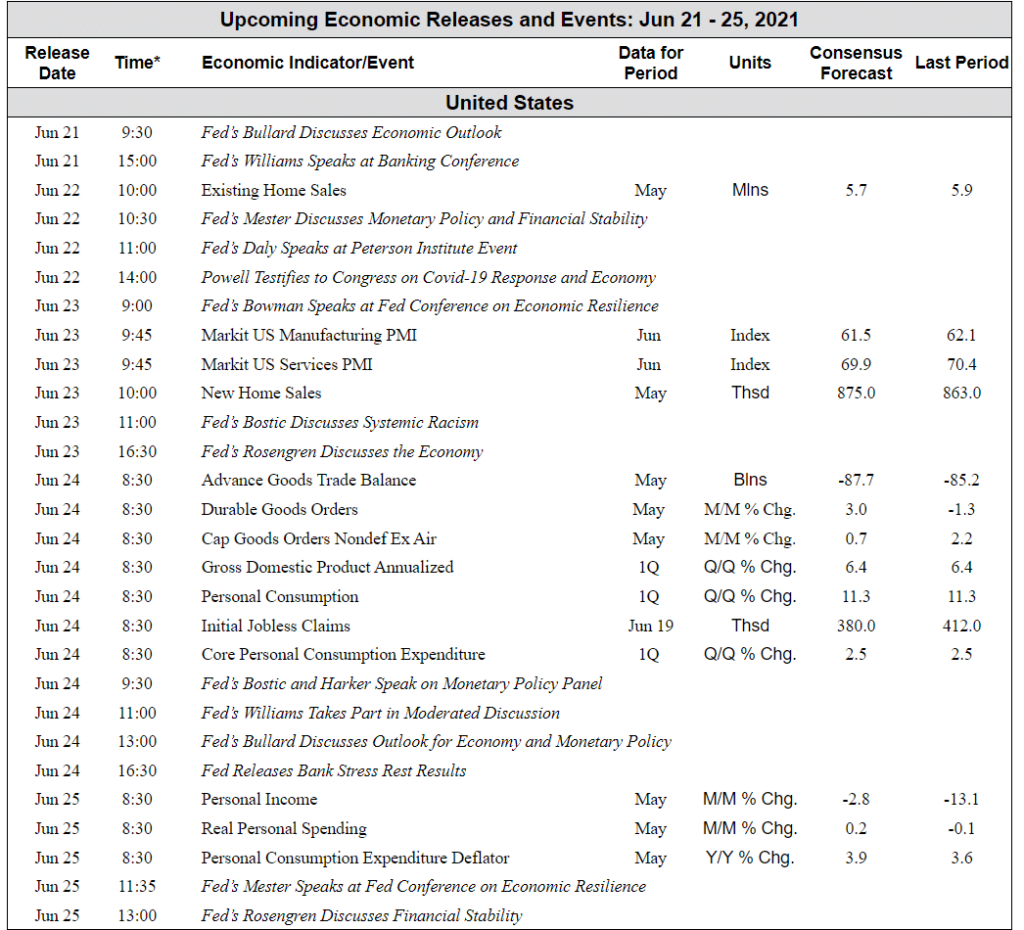The height and width of the screenshot is (930, 1024).
Task: Click the 412.0 jobless claims last period
Action: click(961, 626)
